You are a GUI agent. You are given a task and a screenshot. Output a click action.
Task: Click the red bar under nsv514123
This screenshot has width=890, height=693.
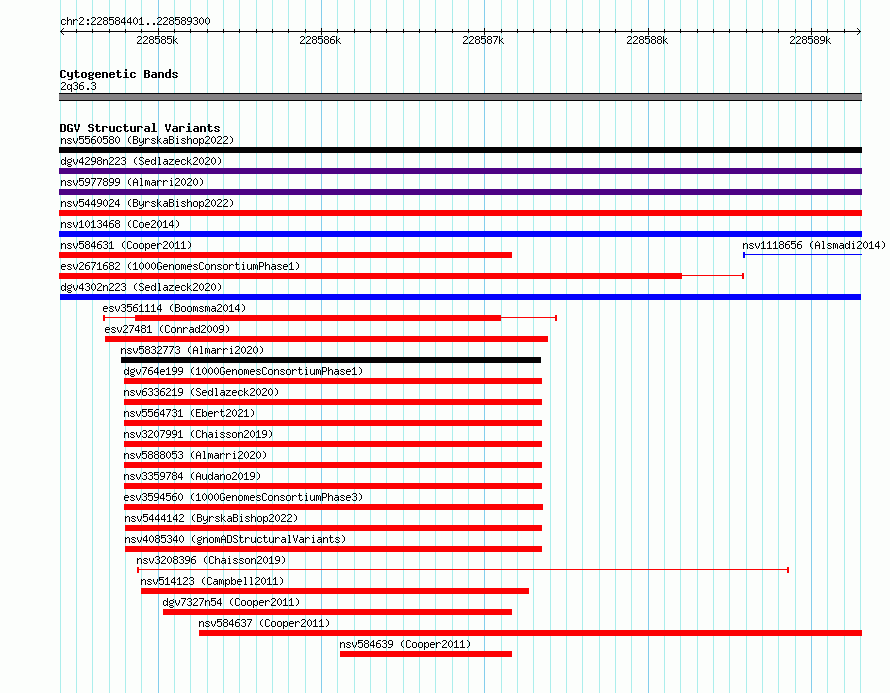335,591
